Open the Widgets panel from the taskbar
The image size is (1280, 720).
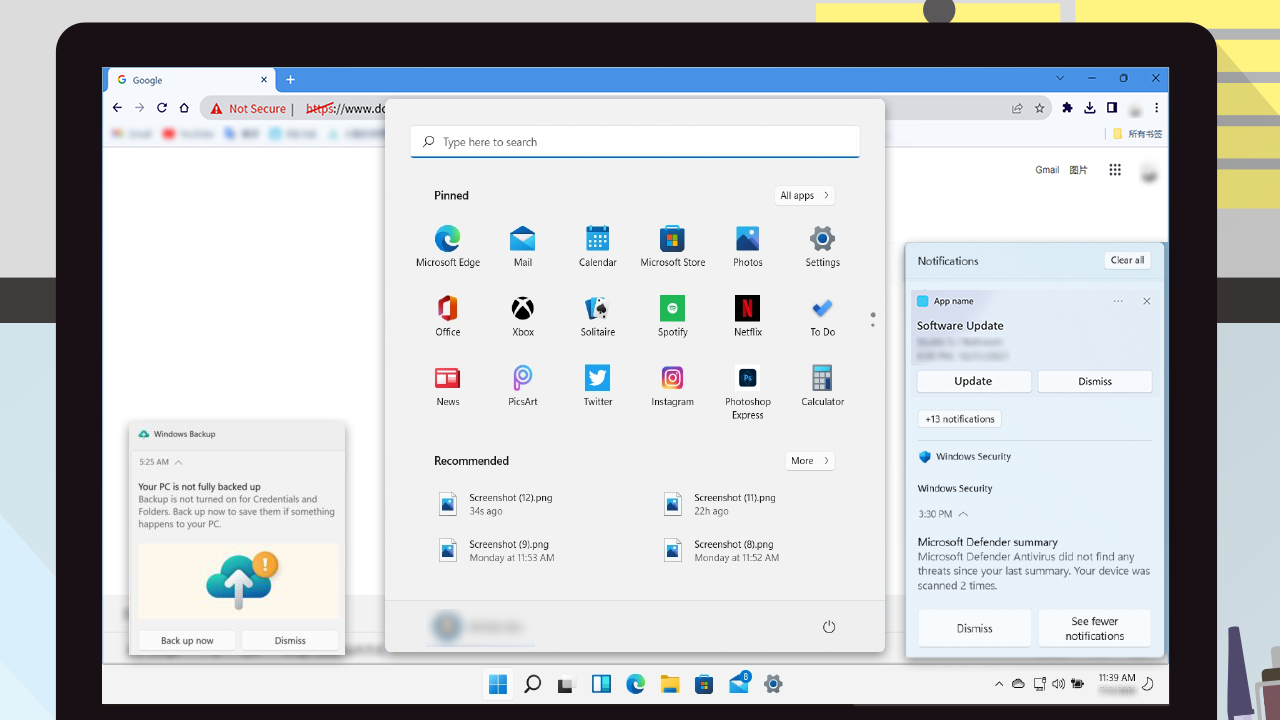601,684
